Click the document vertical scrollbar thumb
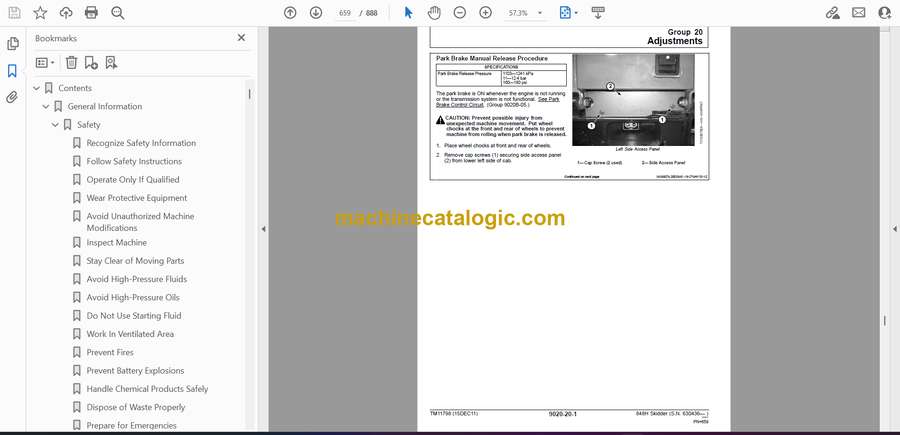The image size is (900, 435). point(885,320)
